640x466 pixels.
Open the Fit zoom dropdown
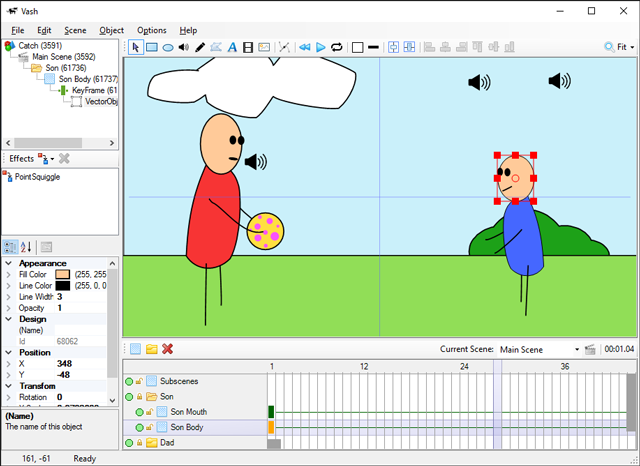point(619,47)
